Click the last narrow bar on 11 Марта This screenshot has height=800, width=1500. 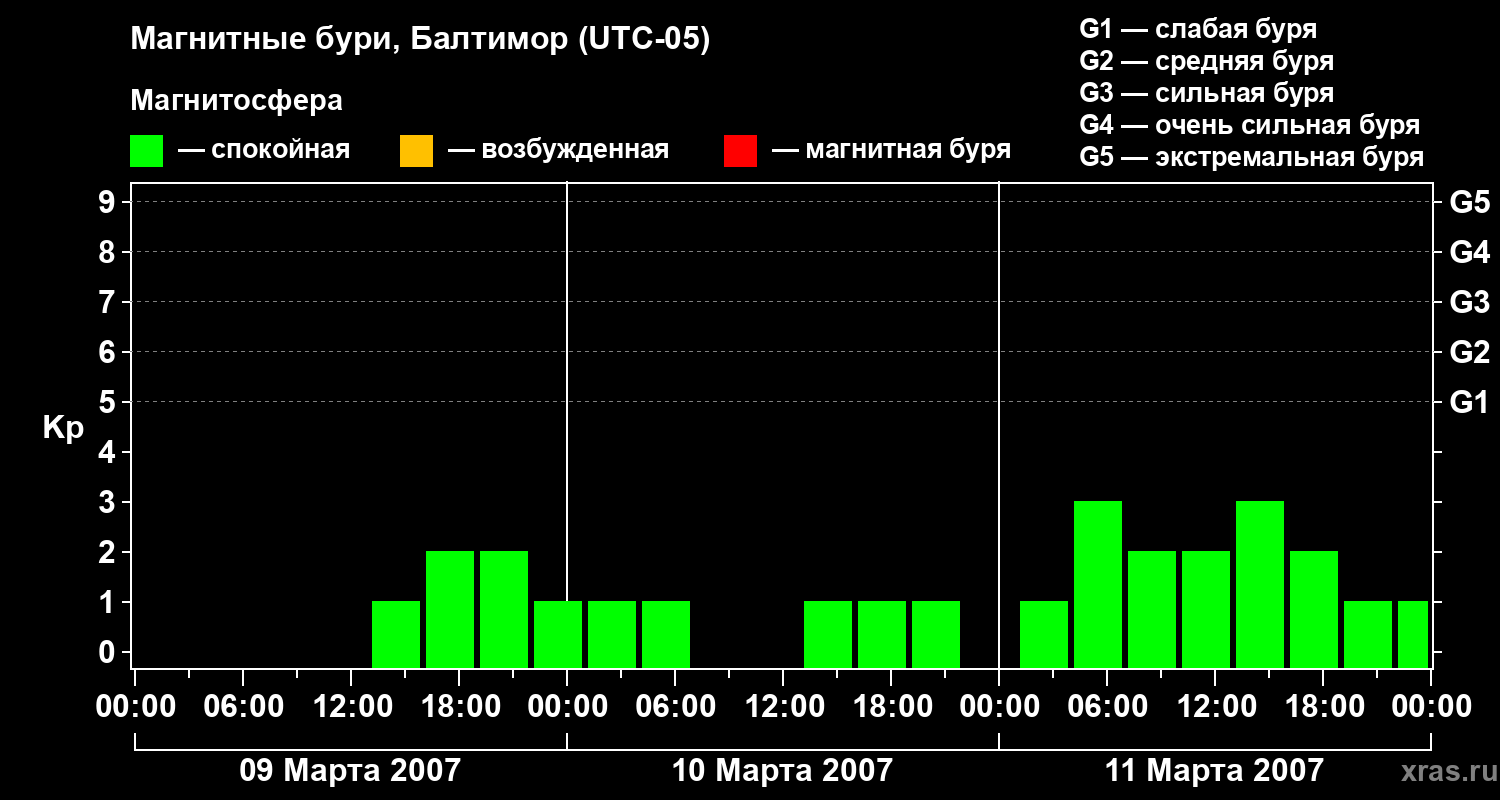[x=1413, y=634]
